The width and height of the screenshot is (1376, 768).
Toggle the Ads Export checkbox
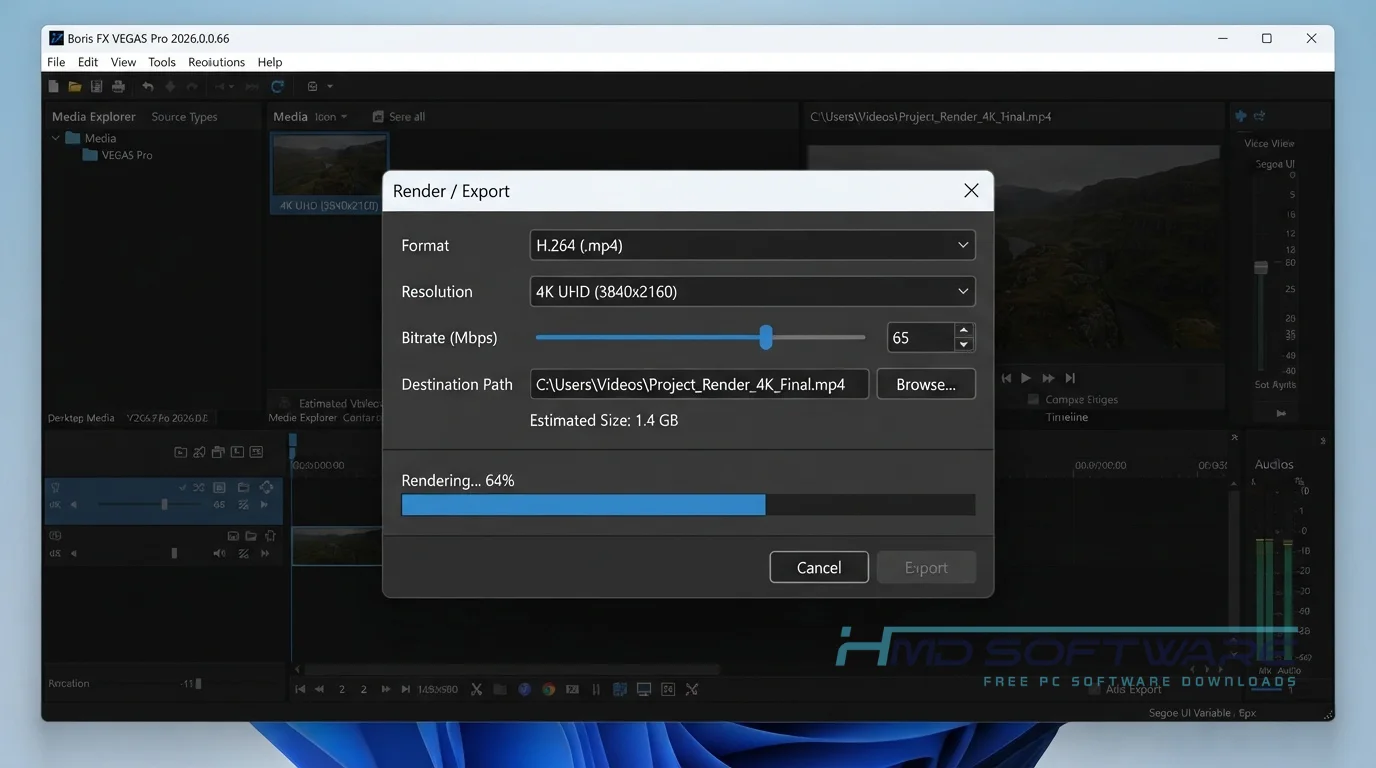click(x=1095, y=689)
